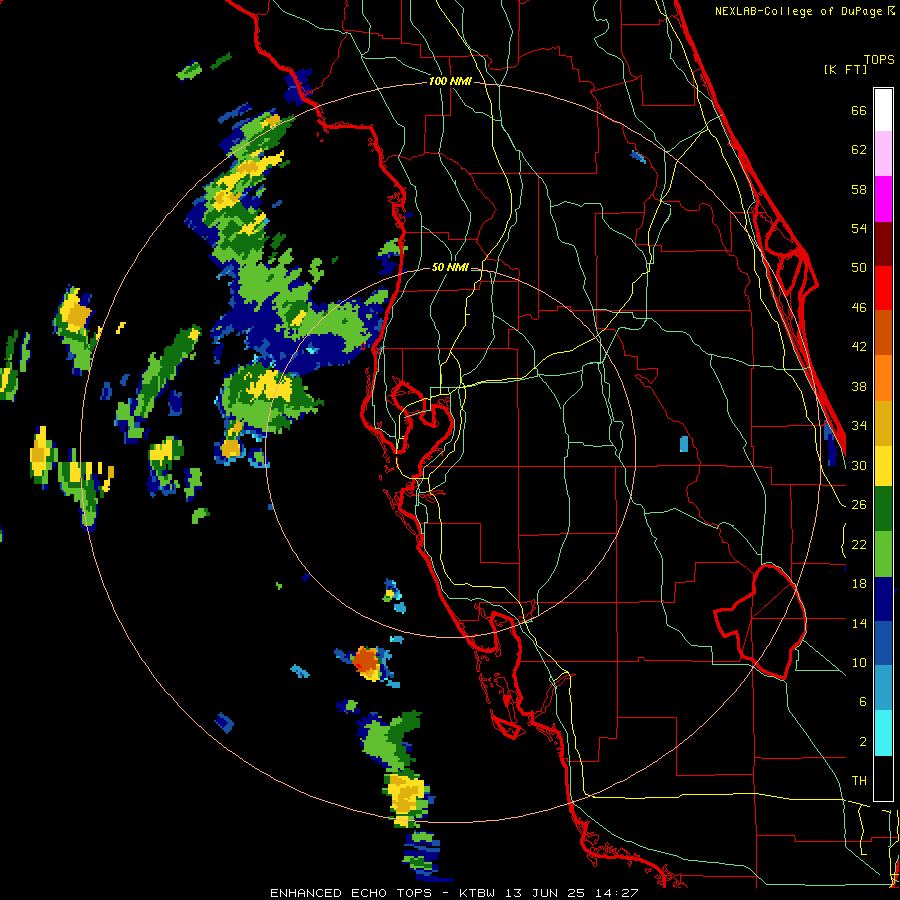Image resolution: width=900 pixels, height=900 pixels.
Task: Select the 18 legend value
Action: (859, 584)
